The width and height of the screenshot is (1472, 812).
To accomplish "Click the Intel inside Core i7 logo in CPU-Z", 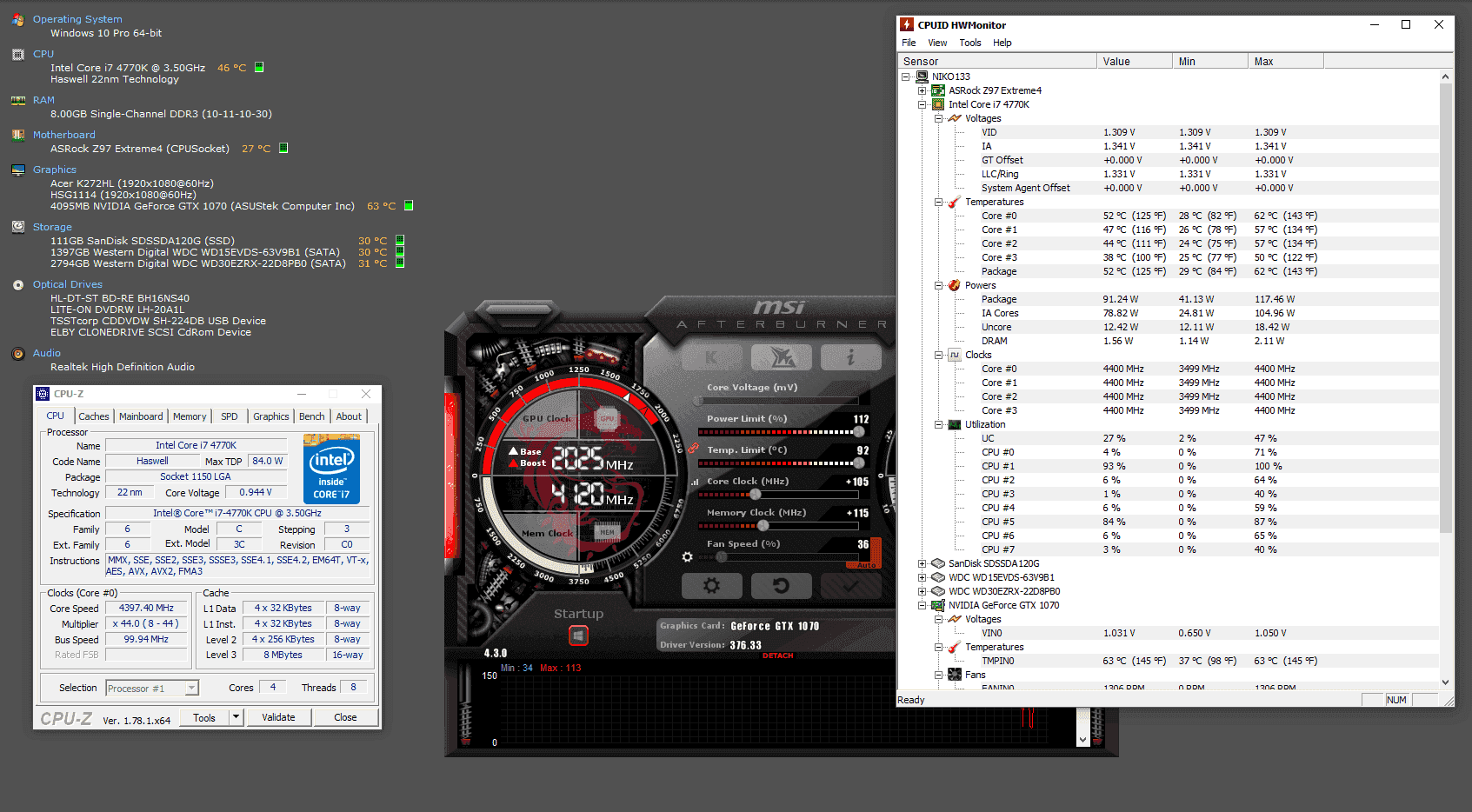I will (331, 469).
